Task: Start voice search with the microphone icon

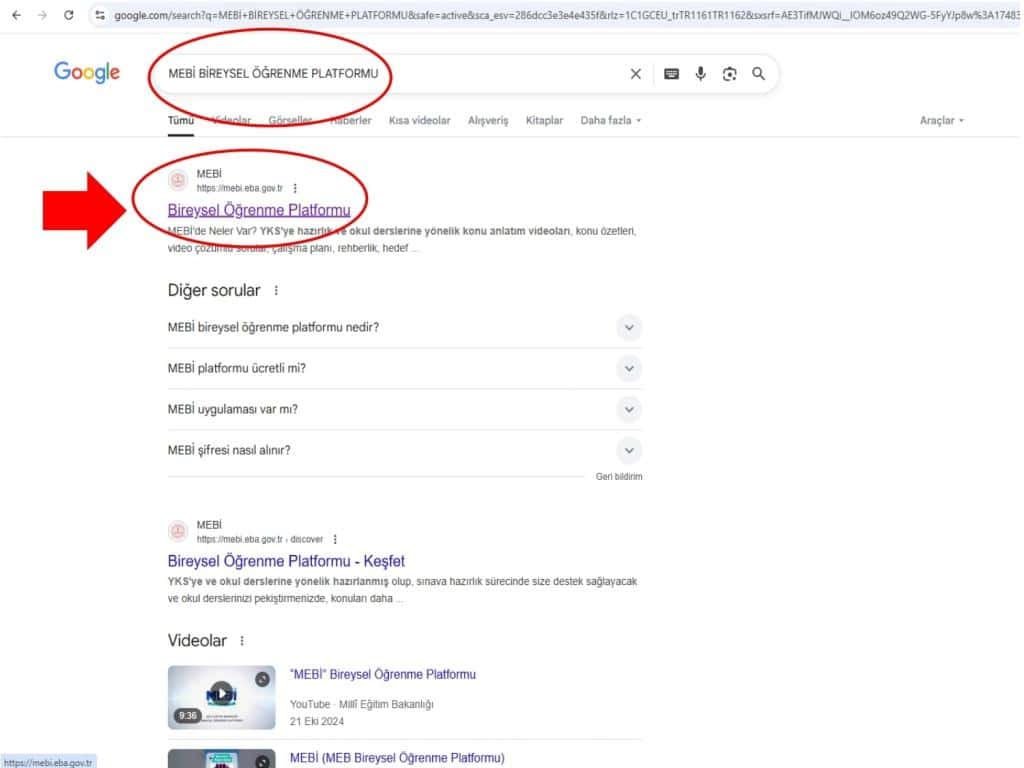Action: point(700,74)
